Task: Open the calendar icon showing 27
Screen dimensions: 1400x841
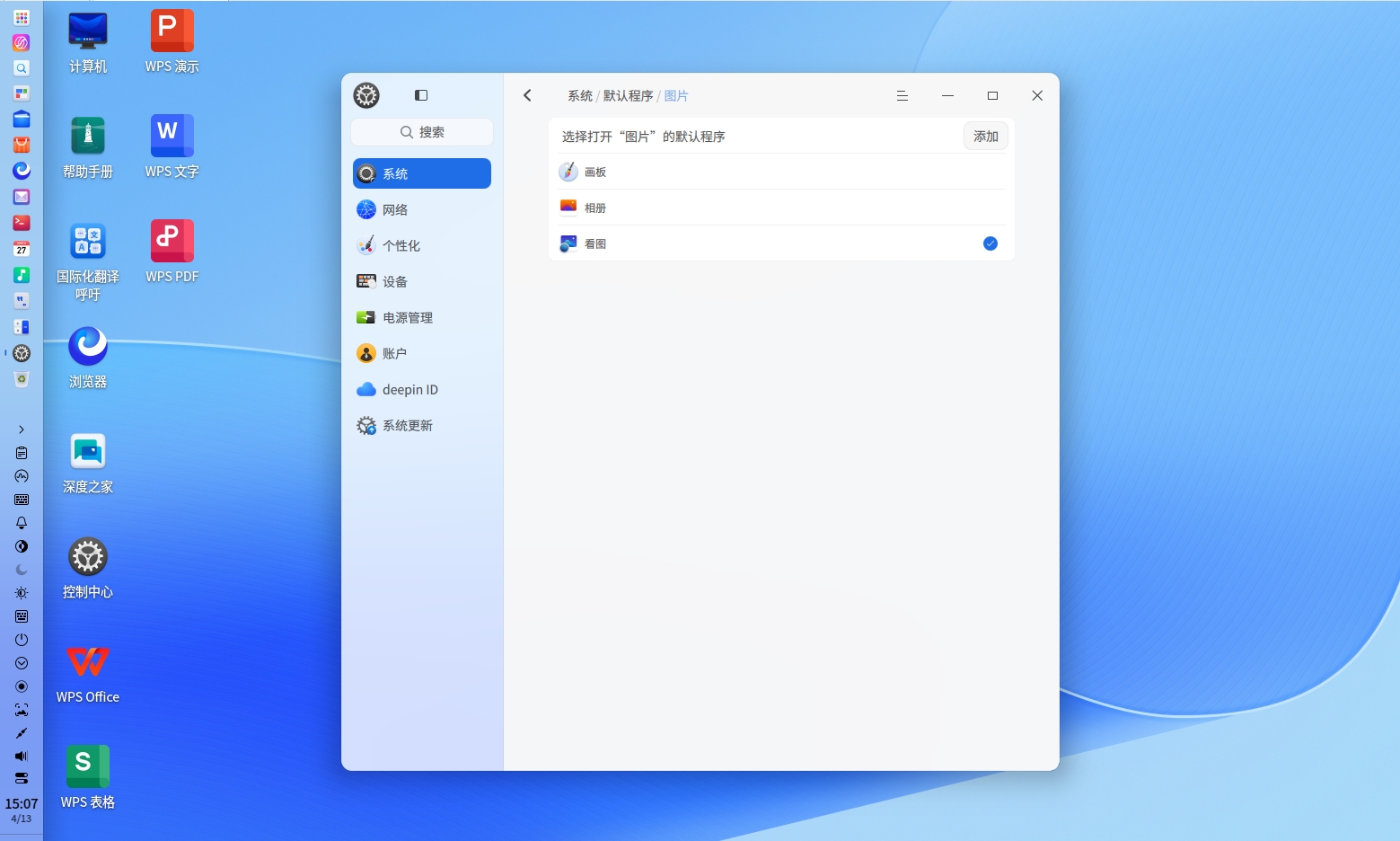Action: [x=22, y=249]
